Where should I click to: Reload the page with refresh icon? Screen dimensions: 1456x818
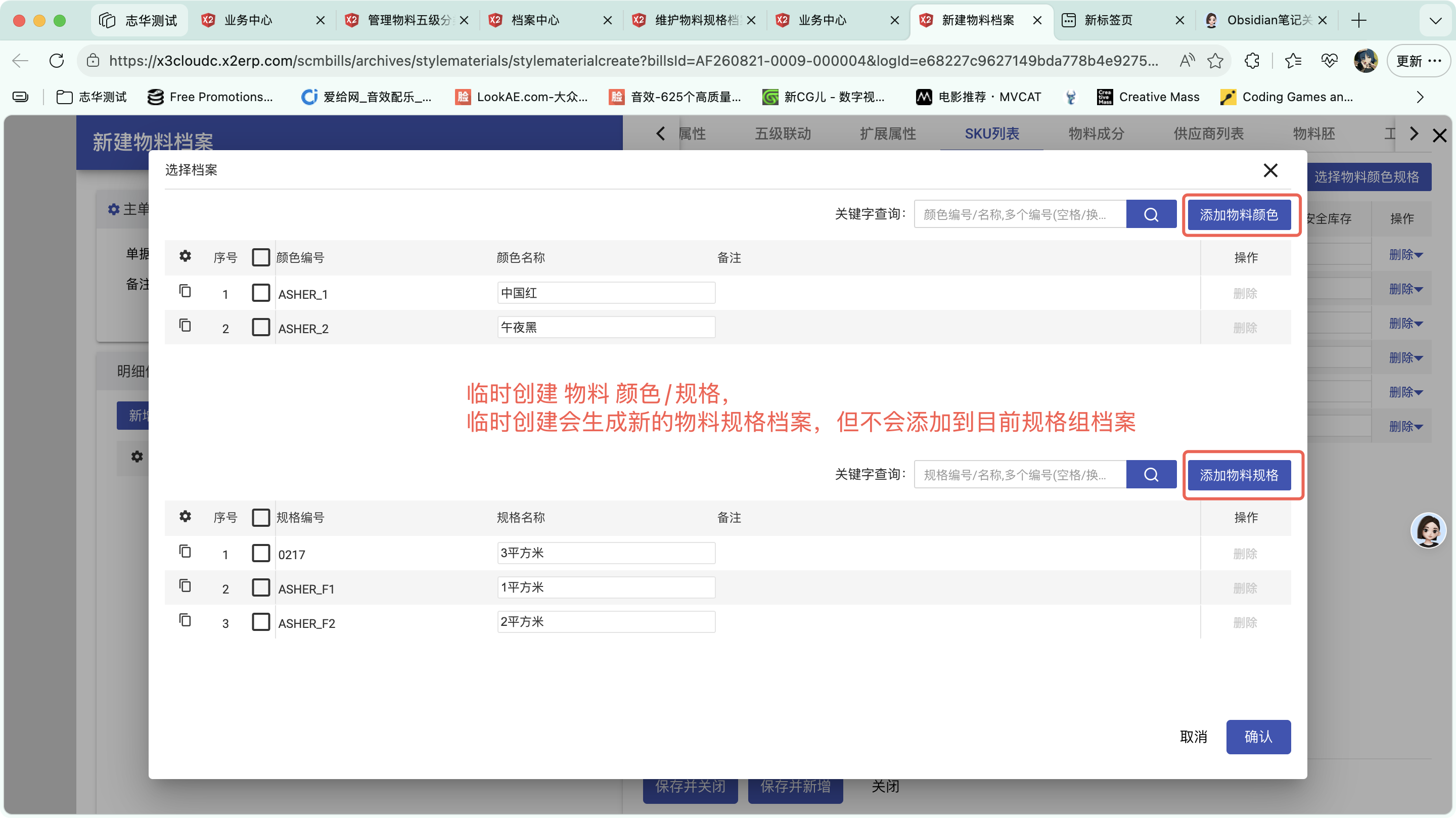point(57,61)
